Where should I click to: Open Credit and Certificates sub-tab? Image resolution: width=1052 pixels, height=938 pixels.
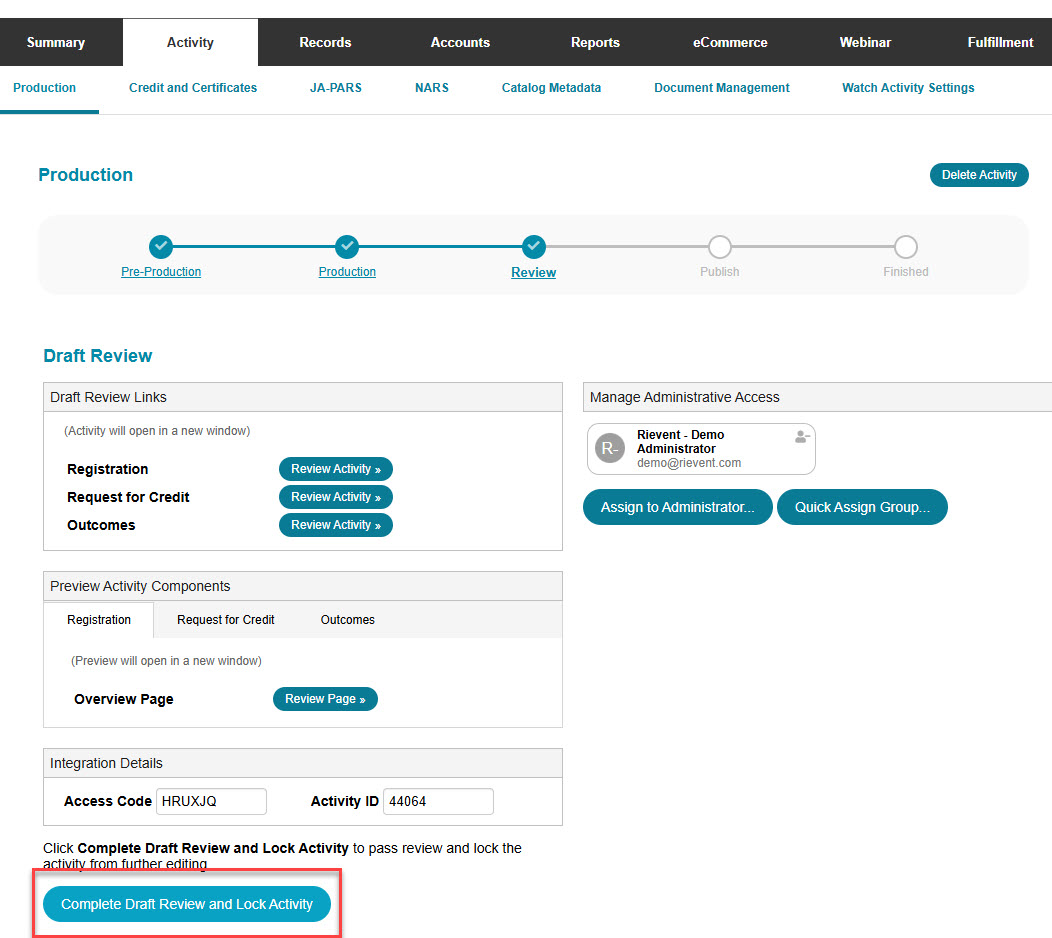pos(193,88)
